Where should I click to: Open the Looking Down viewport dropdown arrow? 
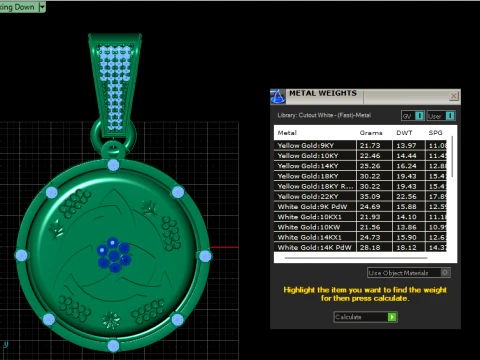42,7
